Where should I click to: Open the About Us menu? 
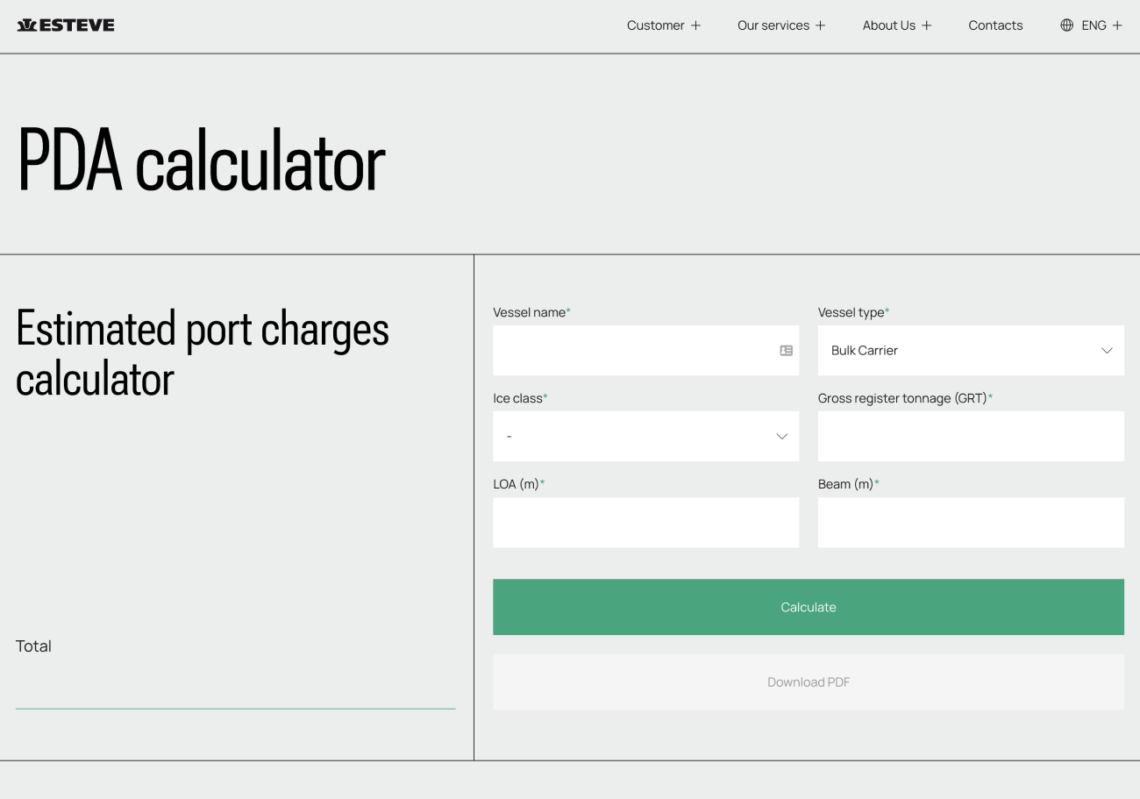[889, 26]
